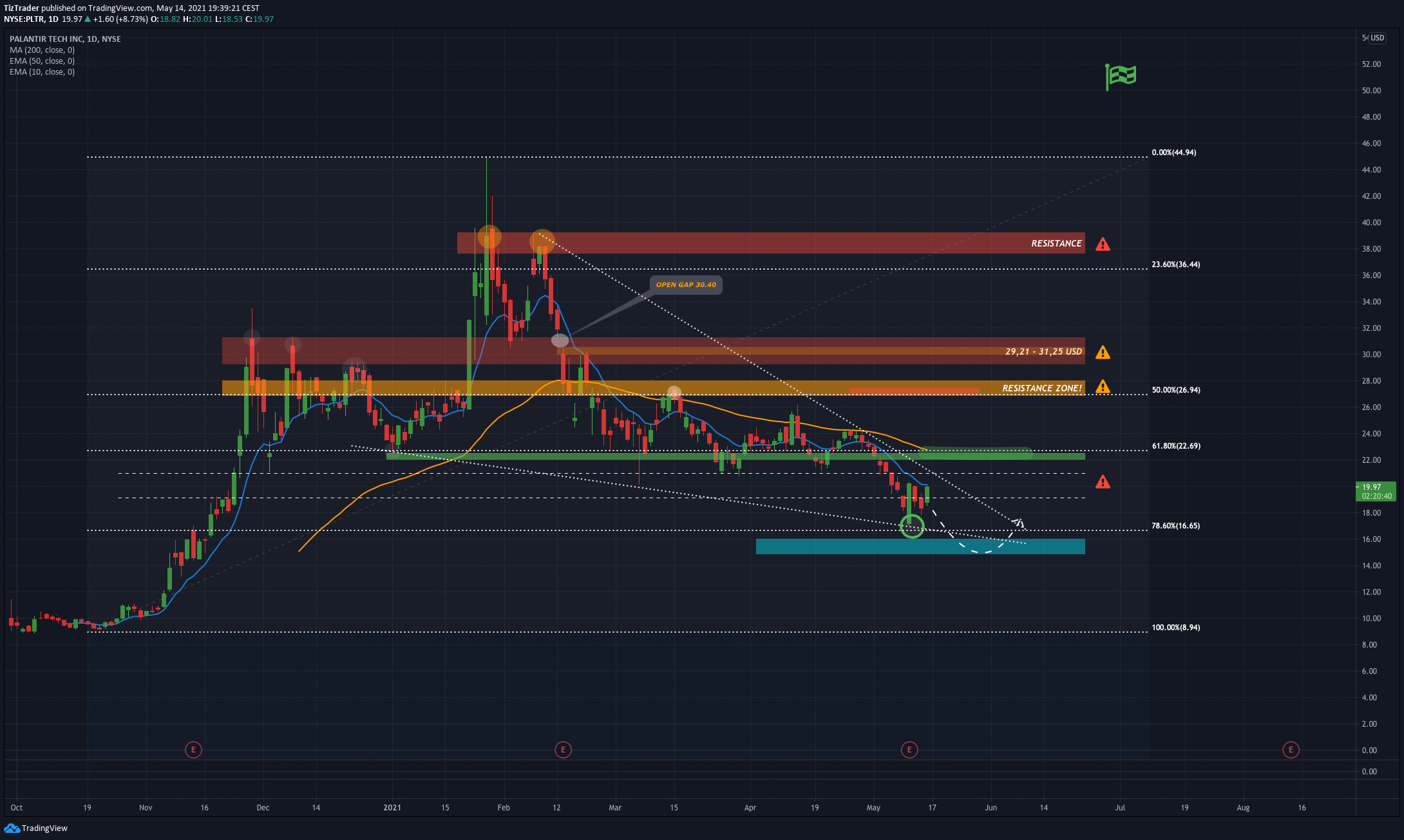The image size is (1404, 840).
Task: Open the November earnings E marker
Action: point(193,749)
